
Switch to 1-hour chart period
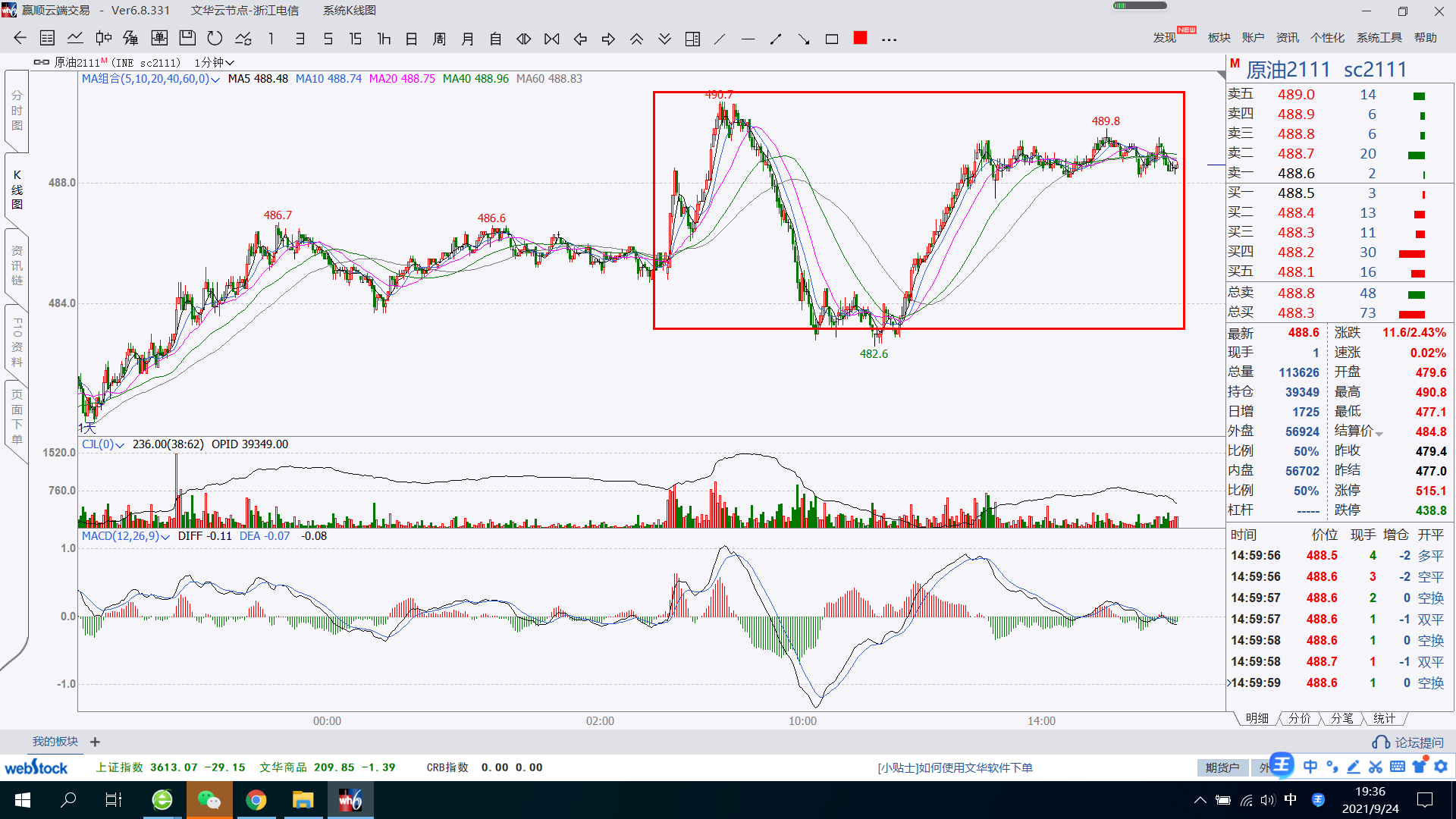(x=384, y=39)
